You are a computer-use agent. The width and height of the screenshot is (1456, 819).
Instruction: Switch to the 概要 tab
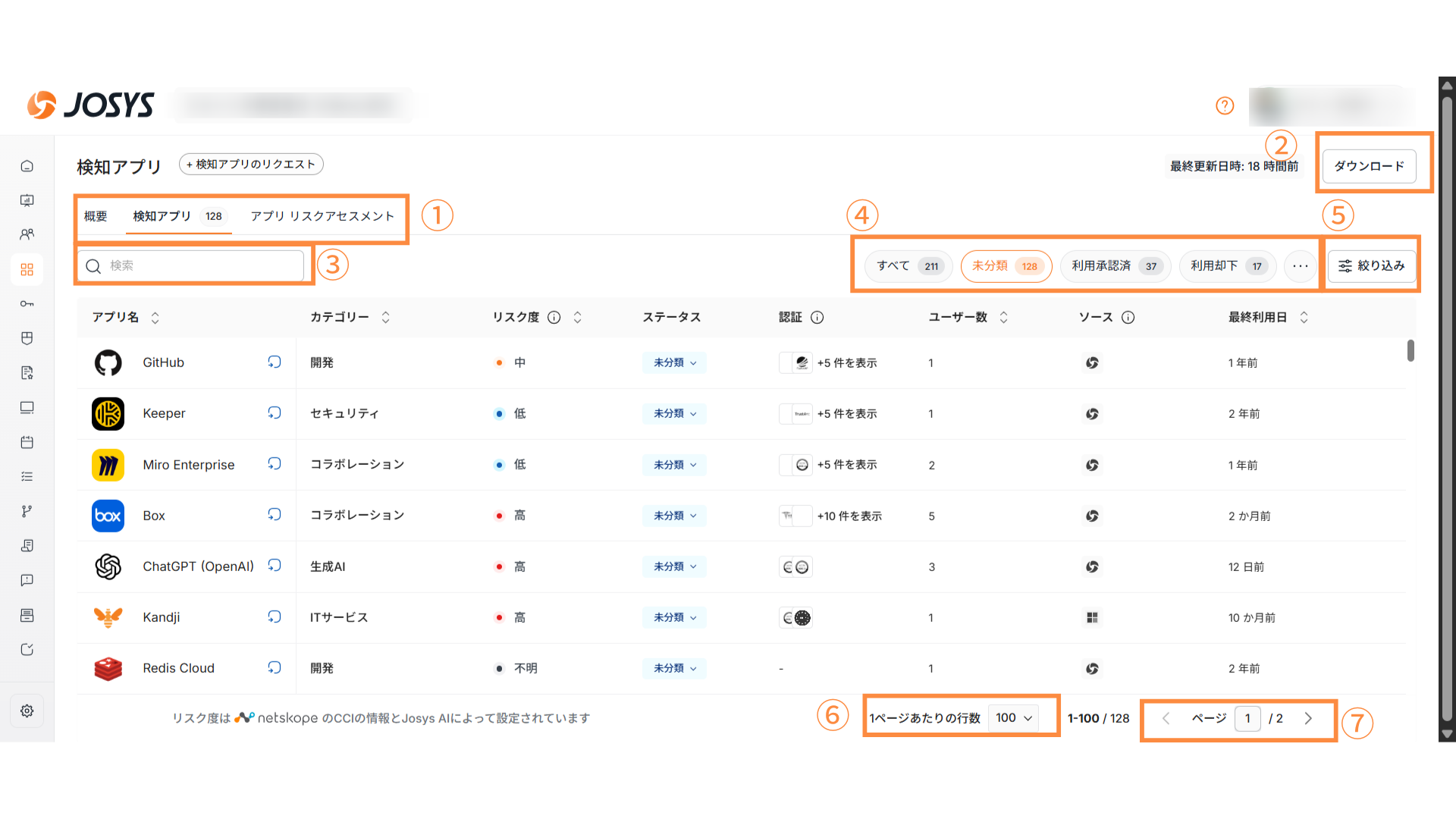(x=96, y=216)
